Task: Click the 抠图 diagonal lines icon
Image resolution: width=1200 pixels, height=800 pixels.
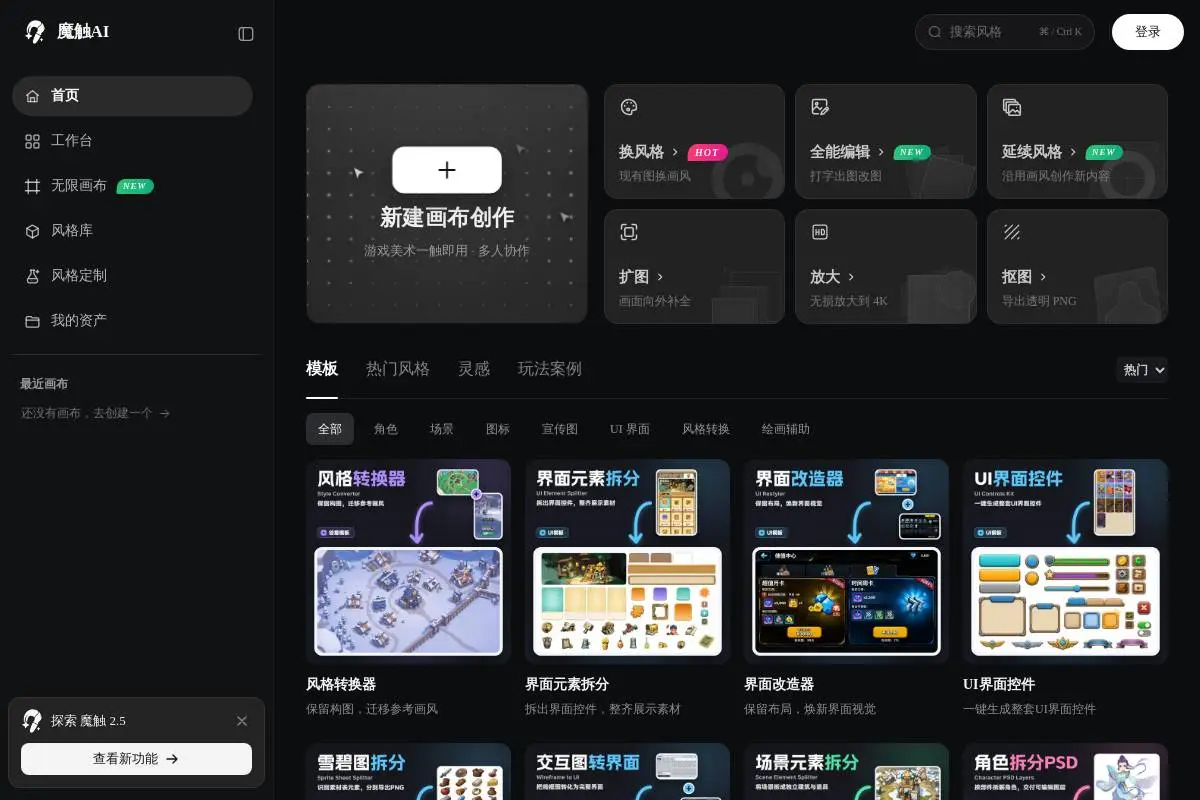Action: [x=1012, y=232]
